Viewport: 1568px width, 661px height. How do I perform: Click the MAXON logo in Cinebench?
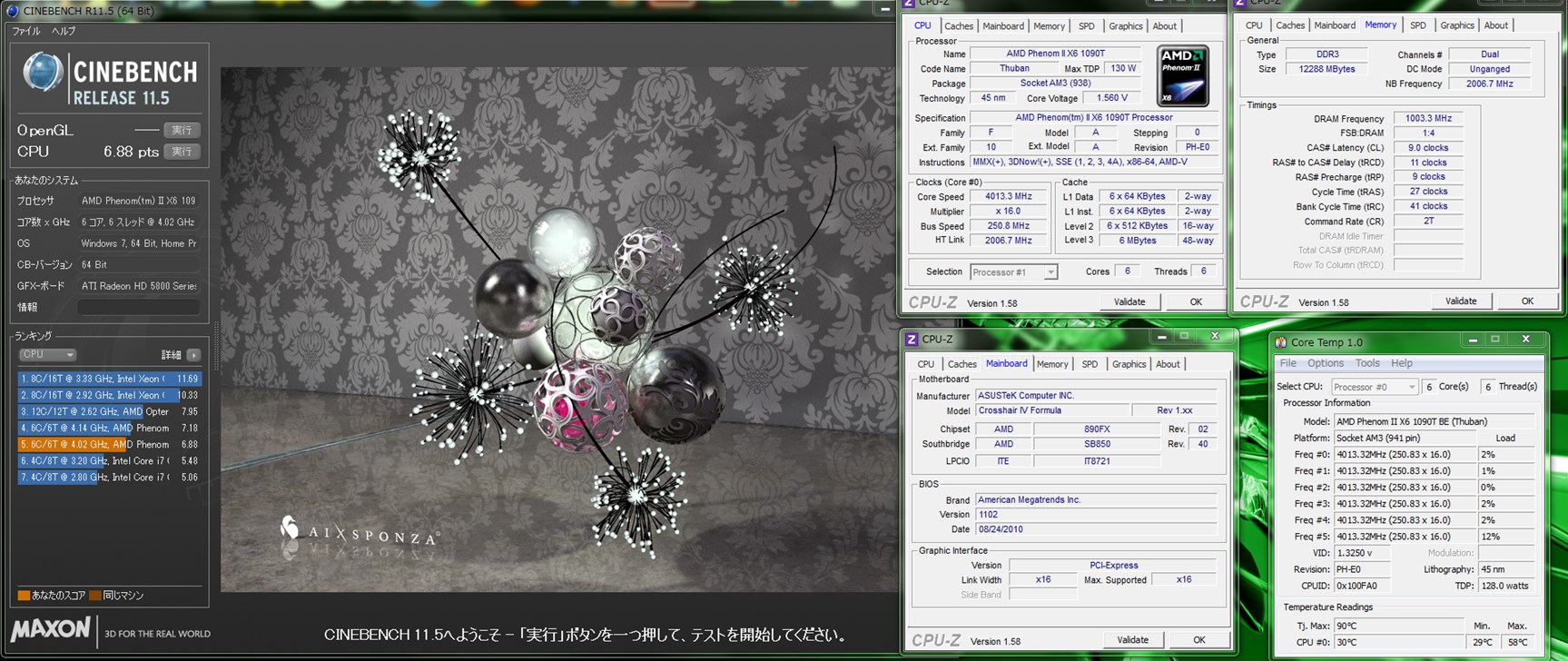click(51, 628)
